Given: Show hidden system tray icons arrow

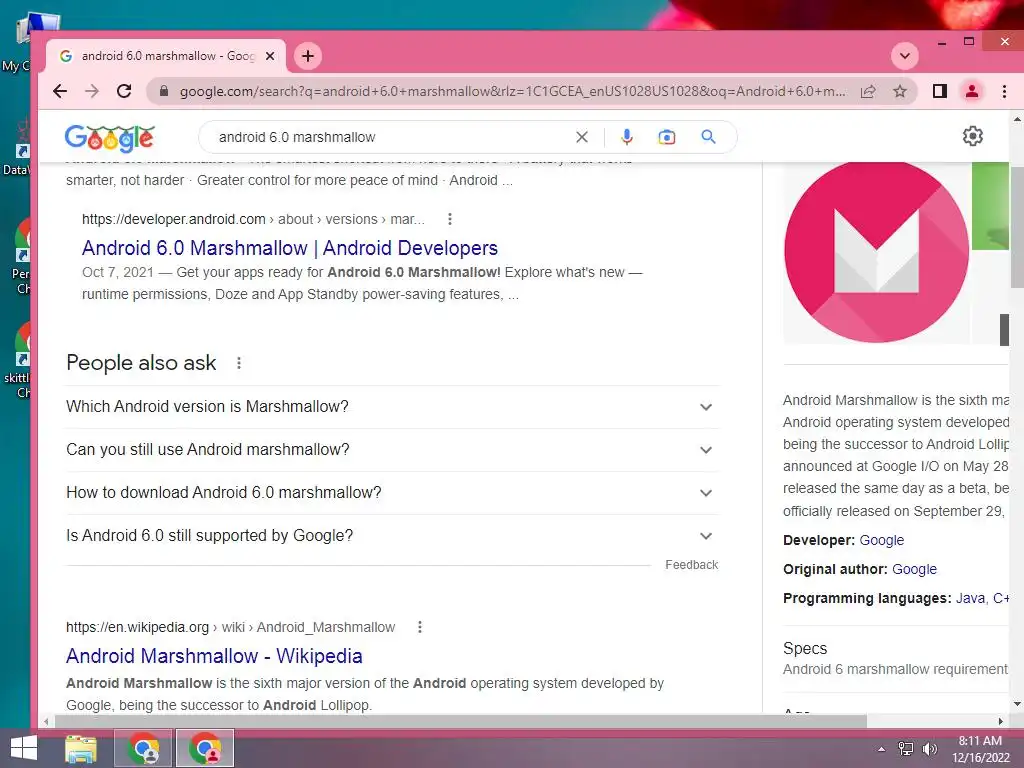Looking at the screenshot, I should (881, 749).
